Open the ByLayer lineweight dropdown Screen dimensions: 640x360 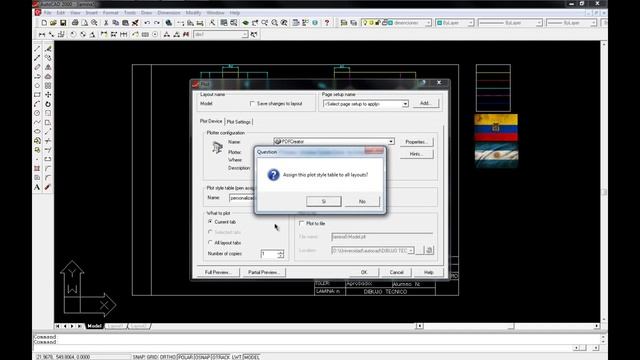(x=593, y=23)
